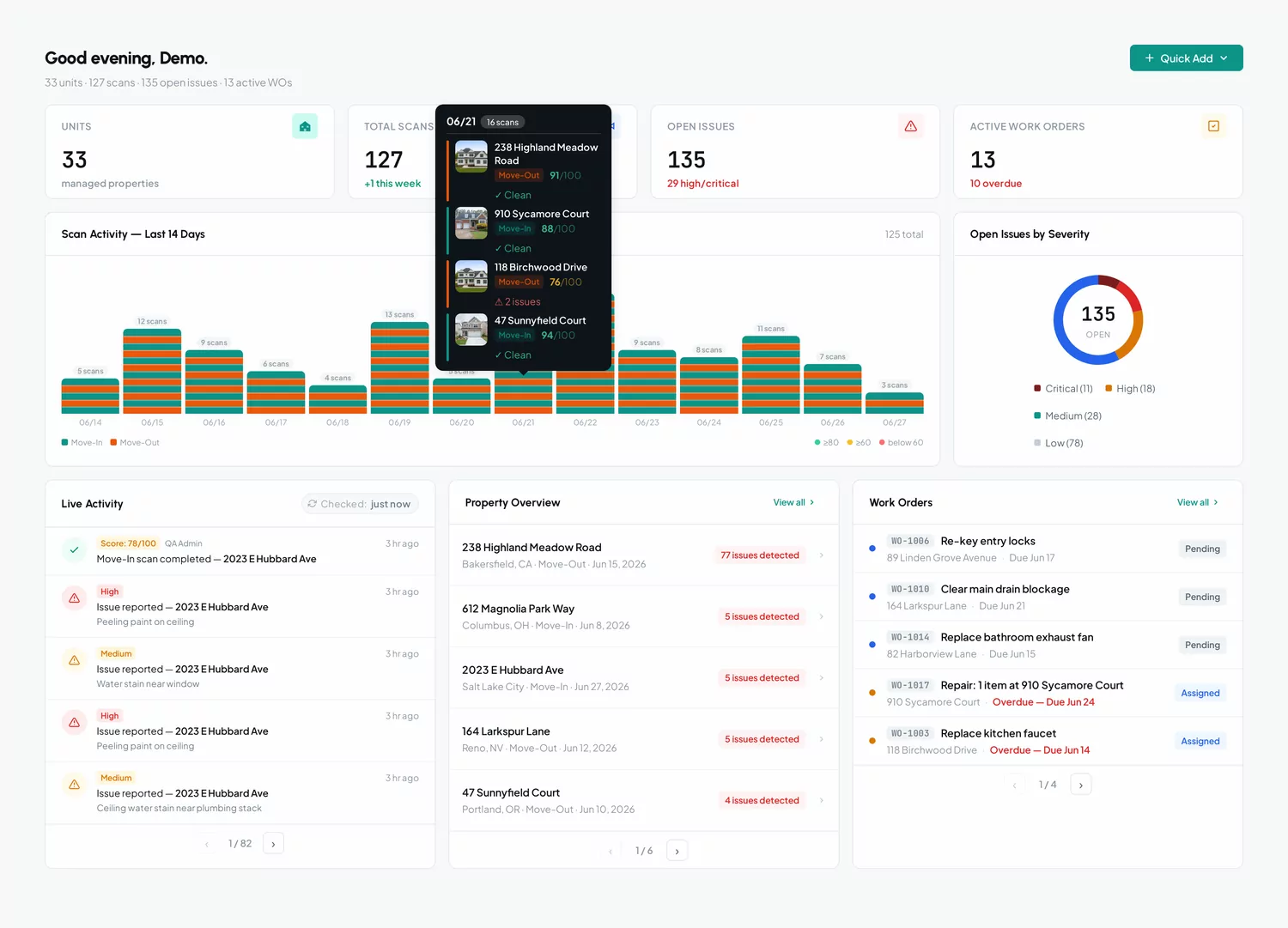This screenshot has height=928, width=1288.
Task: Click the 135 open issues donut chart
Action: pos(1098,320)
